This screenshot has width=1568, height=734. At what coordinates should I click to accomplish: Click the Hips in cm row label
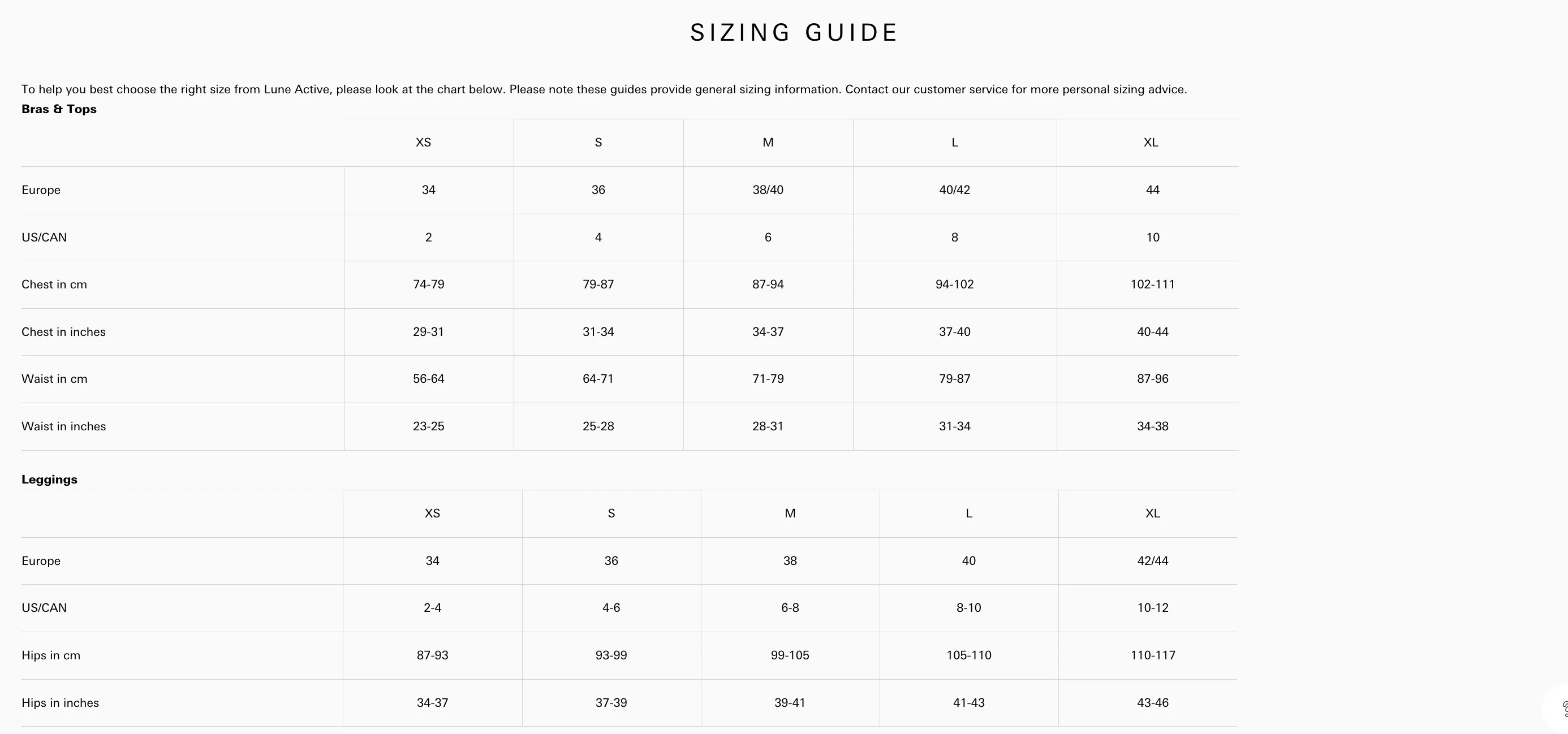[x=50, y=655]
